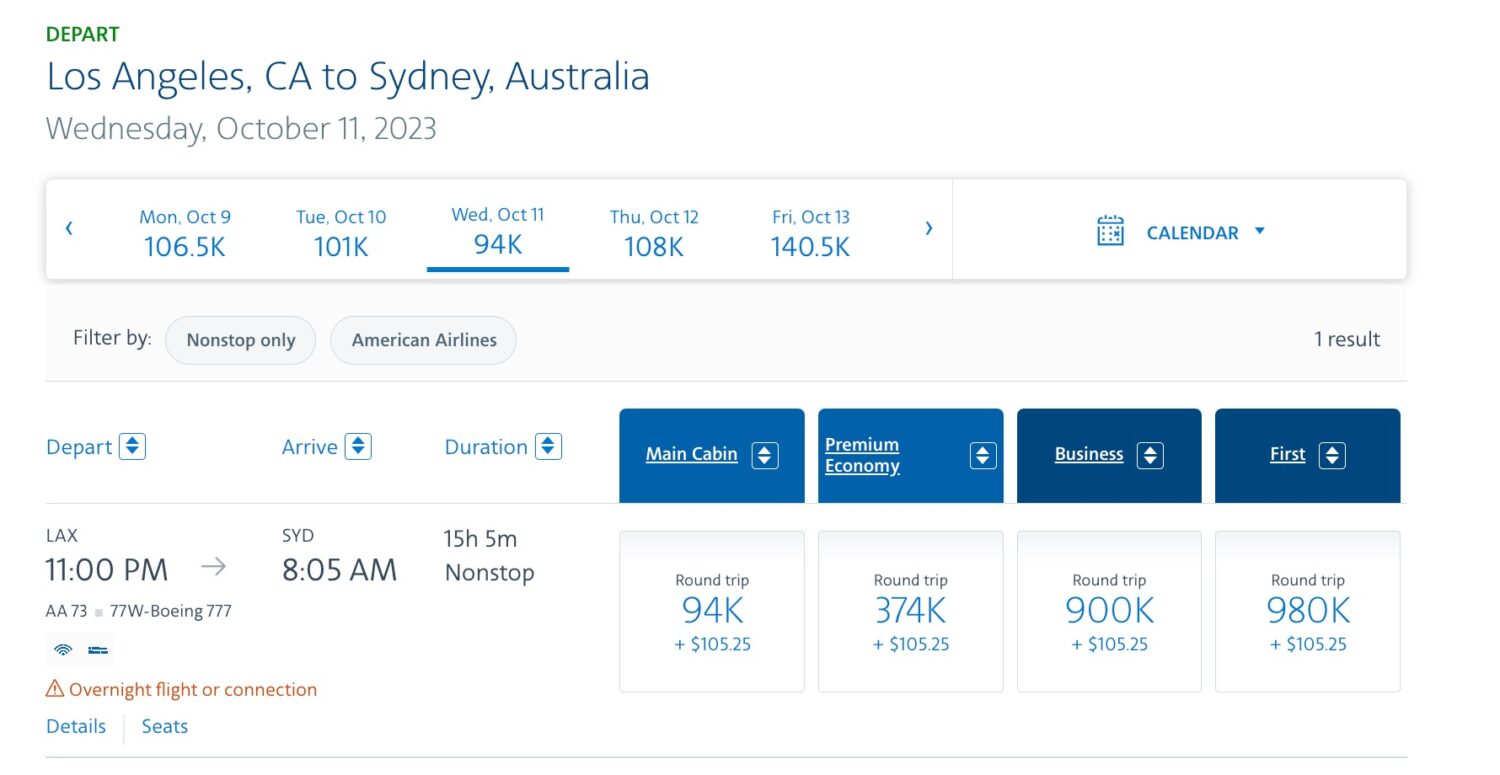Sort flights using the Duration sort arrows

click(x=548, y=446)
